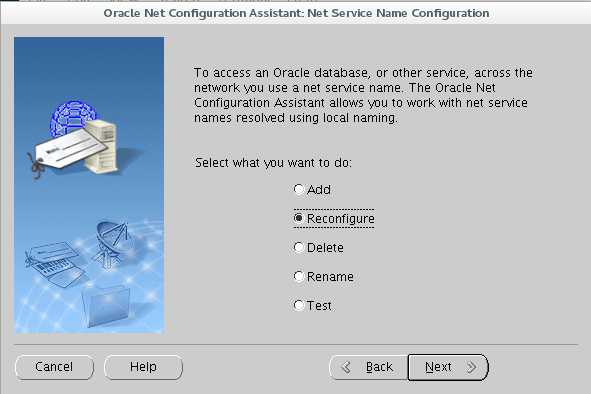Click the 'Select what you want to do' label
The width and height of the screenshot is (591, 394).
(273, 163)
